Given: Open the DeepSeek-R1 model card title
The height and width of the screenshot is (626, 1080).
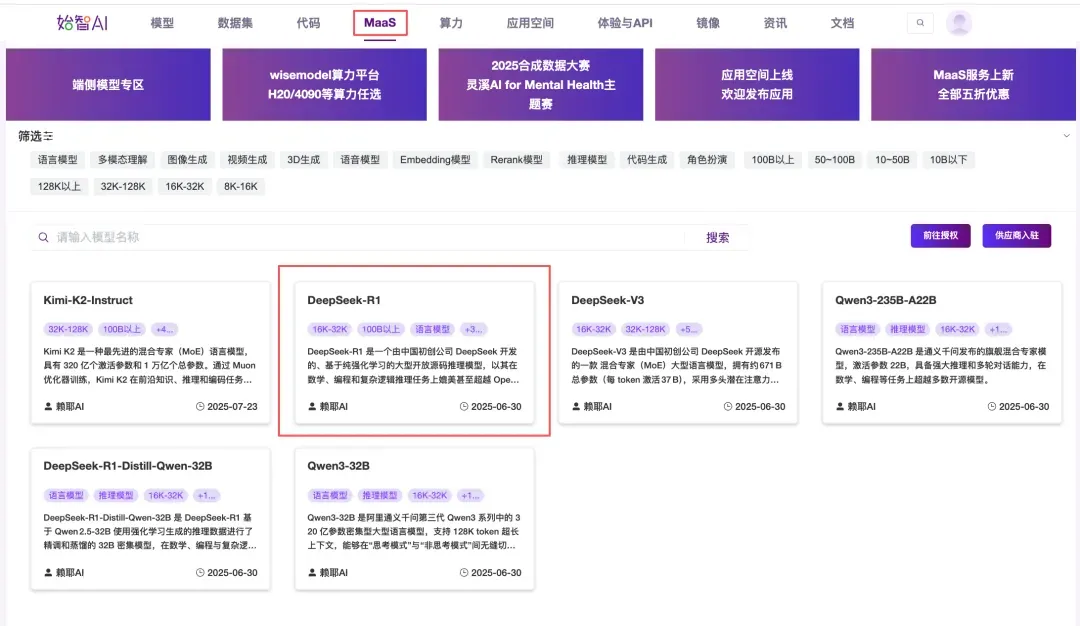Looking at the screenshot, I should (344, 300).
